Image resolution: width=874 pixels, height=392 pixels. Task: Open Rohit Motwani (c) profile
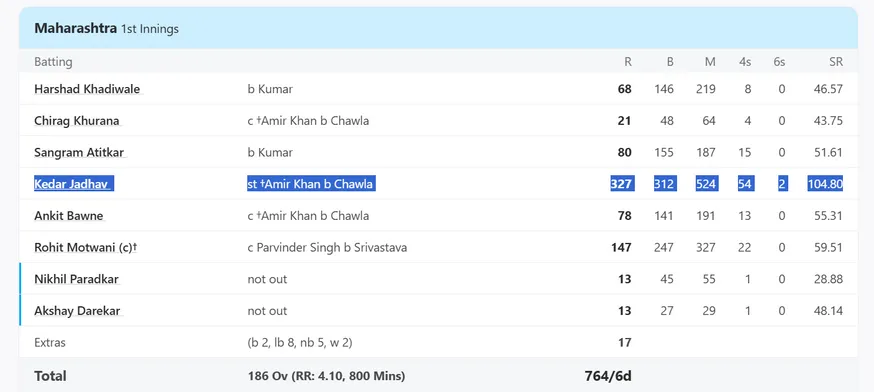(x=85, y=248)
